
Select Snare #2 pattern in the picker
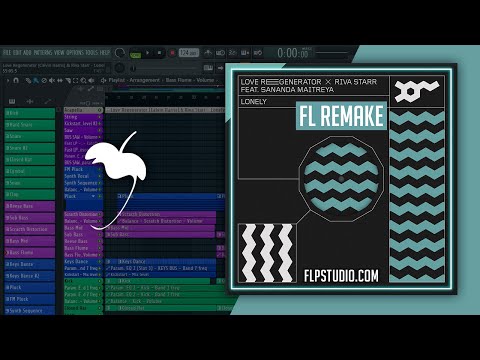click(x=30, y=148)
